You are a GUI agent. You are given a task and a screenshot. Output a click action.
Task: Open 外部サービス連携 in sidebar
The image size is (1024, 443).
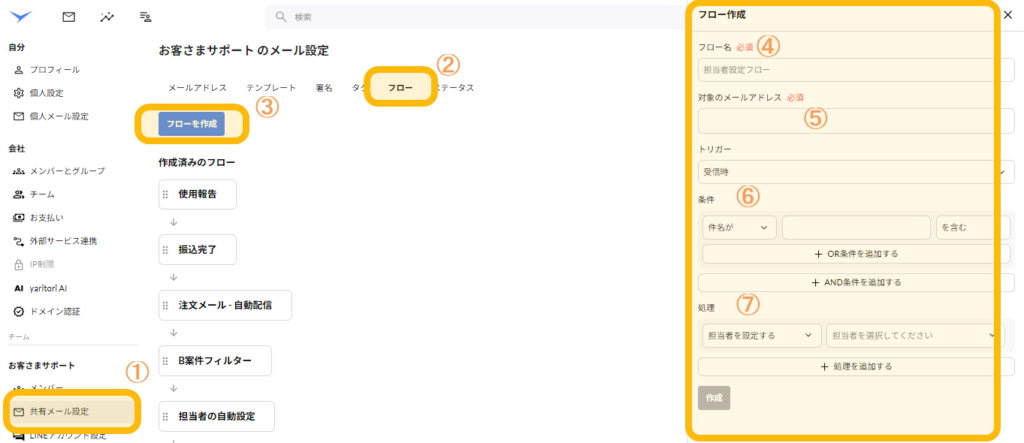coord(61,241)
